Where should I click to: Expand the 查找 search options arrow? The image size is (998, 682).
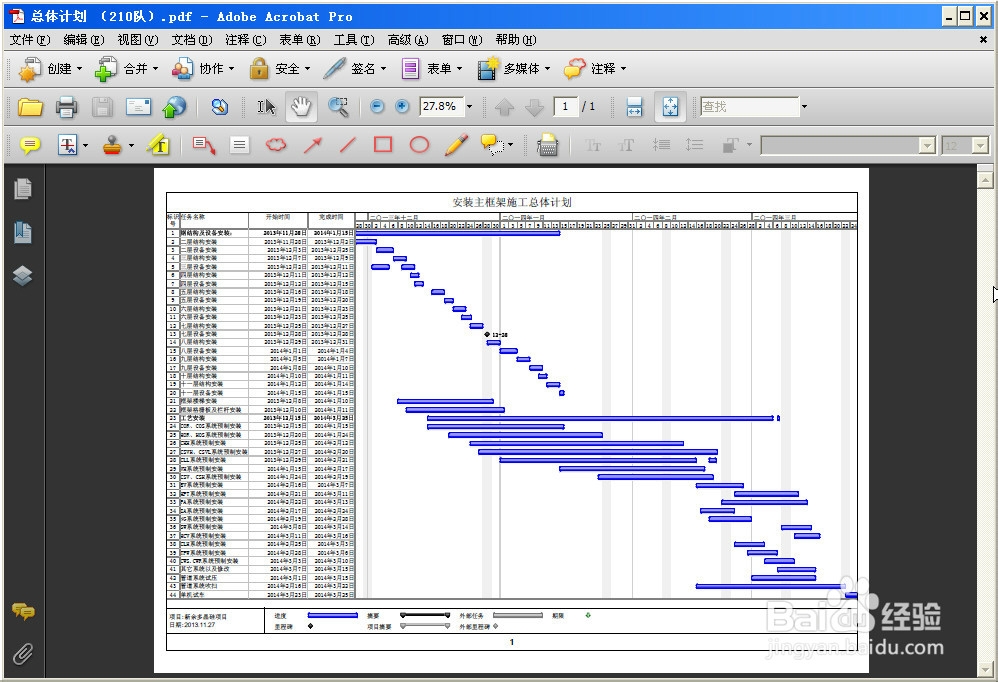[x=804, y=107]
